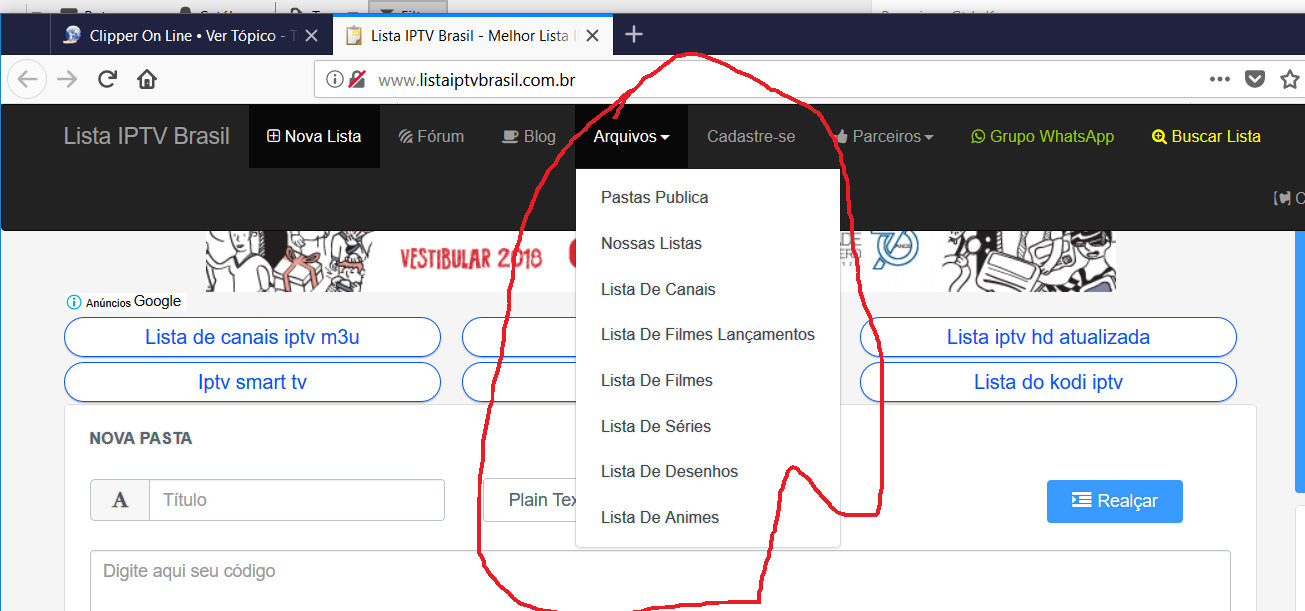The width and height of the screenshot is (1305, 611).
Task: Go back with the browser back arrow
Action: (29, 80)
